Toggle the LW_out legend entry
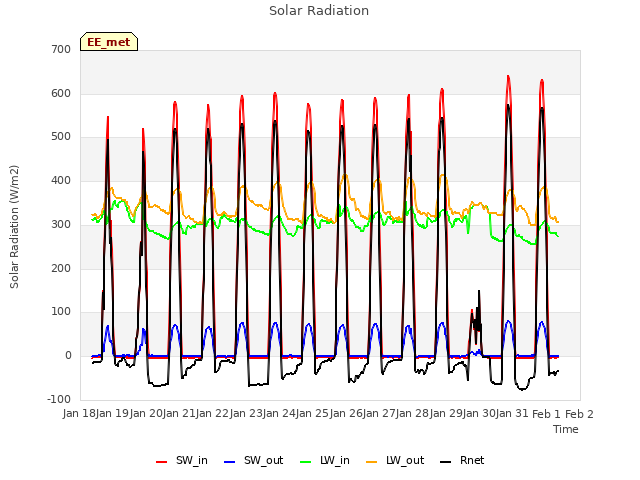 point(395,460)
